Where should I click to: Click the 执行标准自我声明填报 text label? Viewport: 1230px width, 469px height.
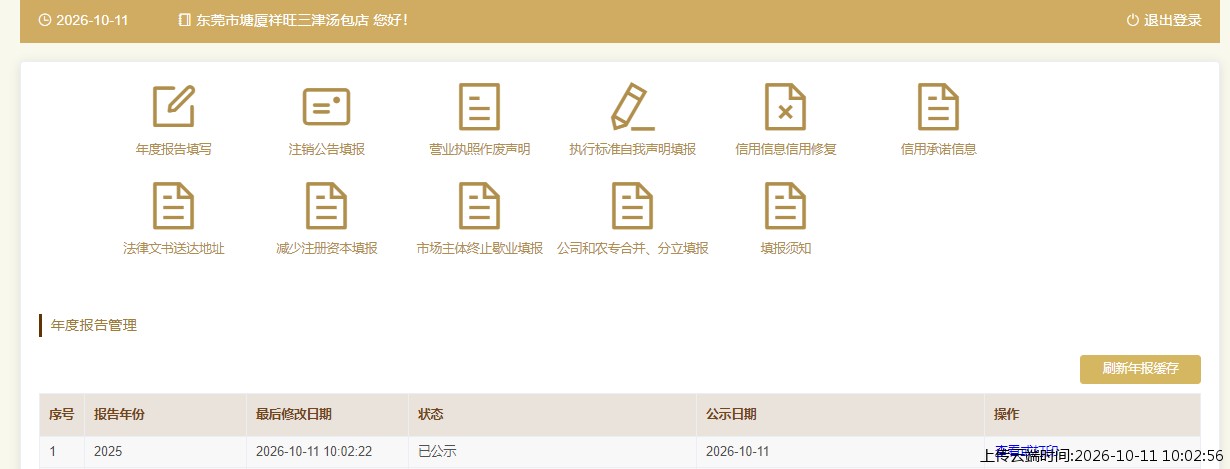click(632, 149)
